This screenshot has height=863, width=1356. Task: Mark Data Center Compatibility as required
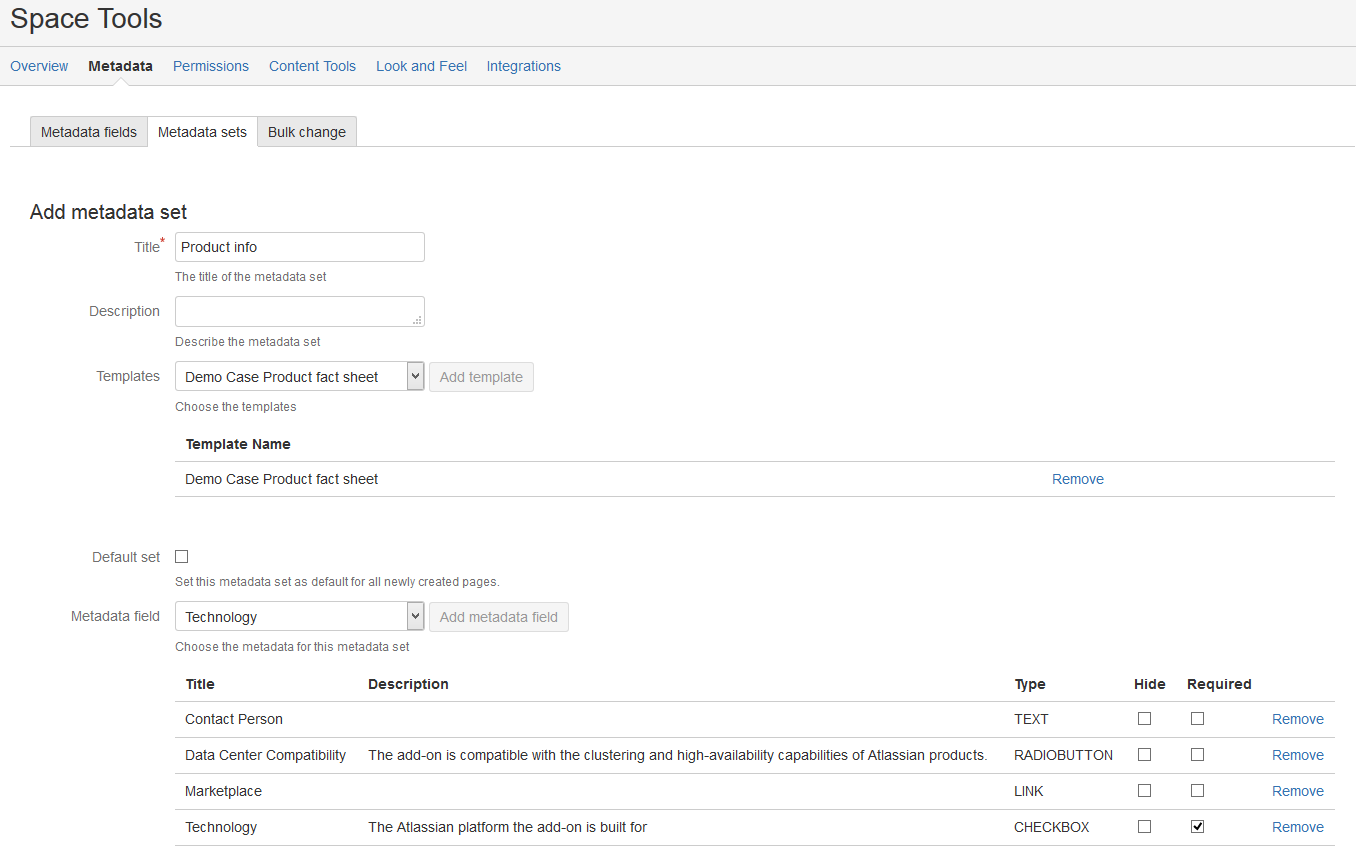(x=1197, y=755)
